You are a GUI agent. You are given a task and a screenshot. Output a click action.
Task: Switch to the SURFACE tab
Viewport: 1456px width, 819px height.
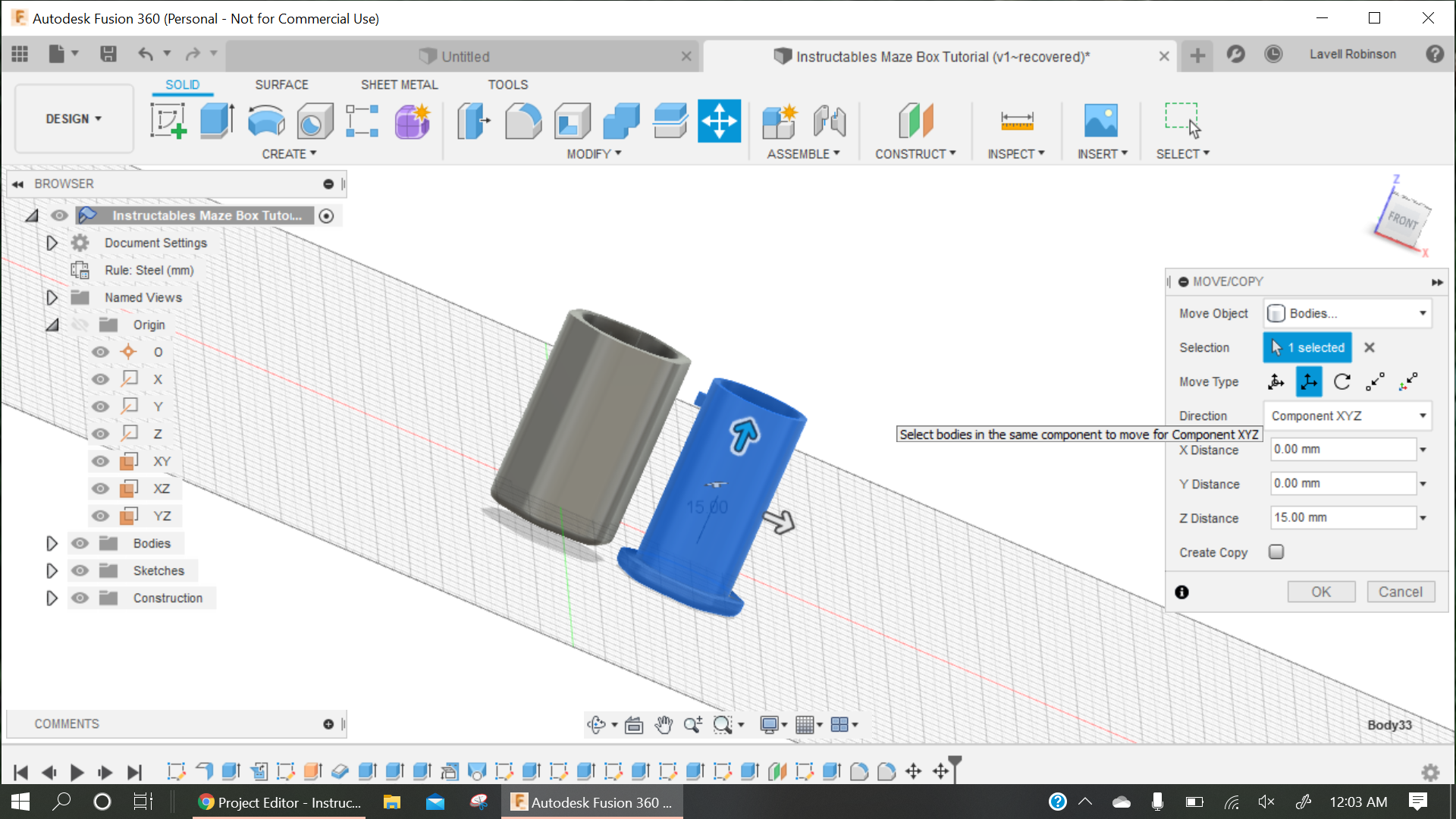[281, 85]
